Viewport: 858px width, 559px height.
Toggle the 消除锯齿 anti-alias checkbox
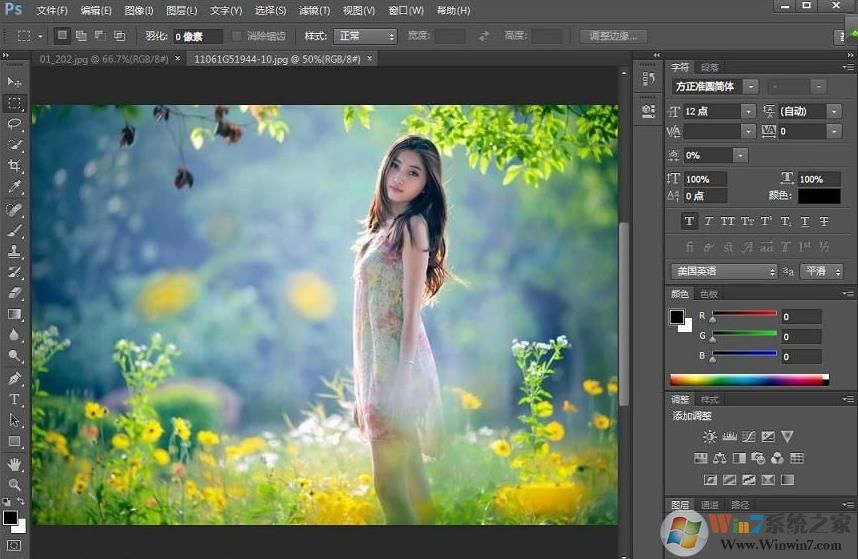236,36
